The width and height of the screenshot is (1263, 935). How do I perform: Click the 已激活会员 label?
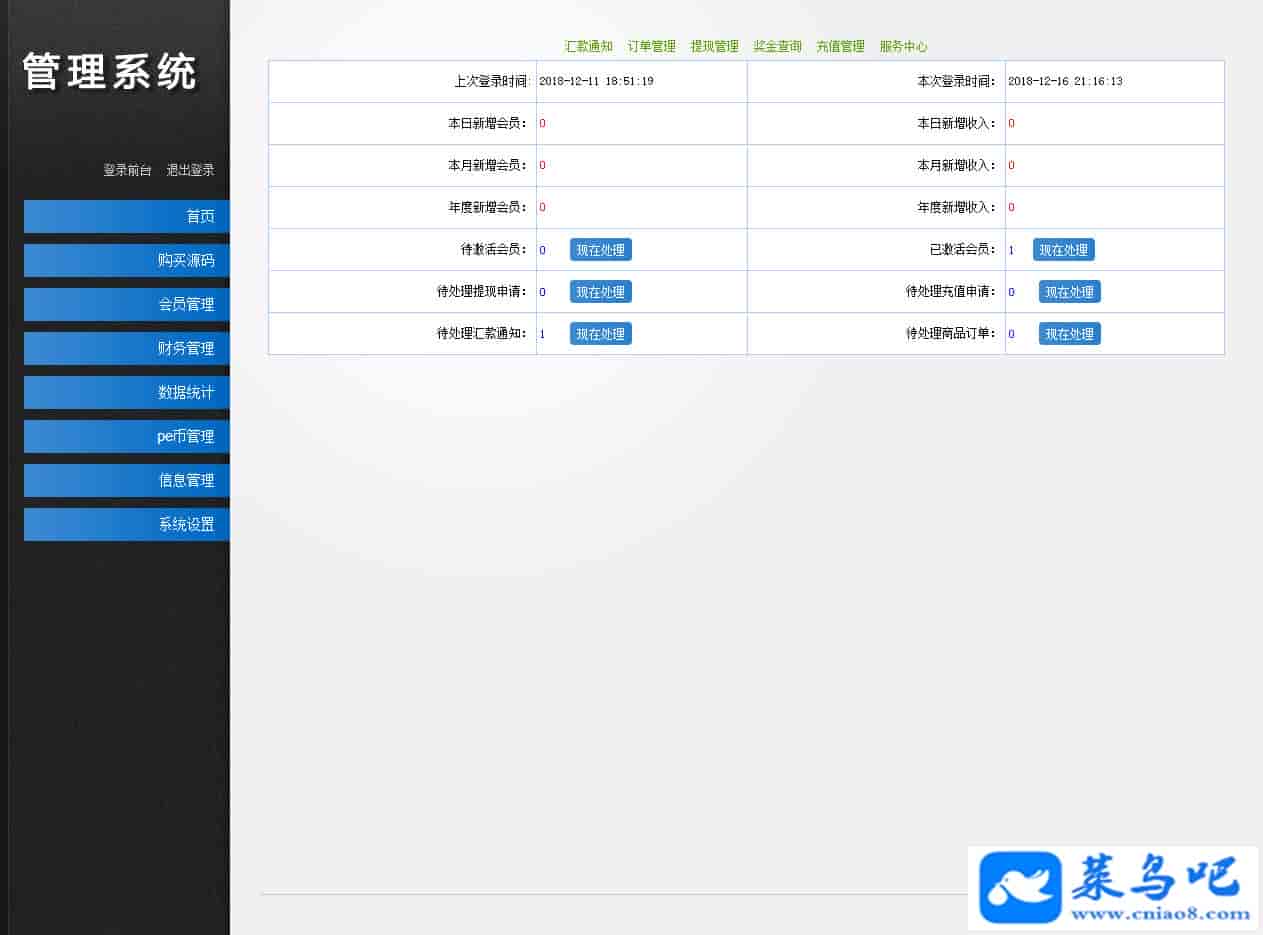point(963,249)
